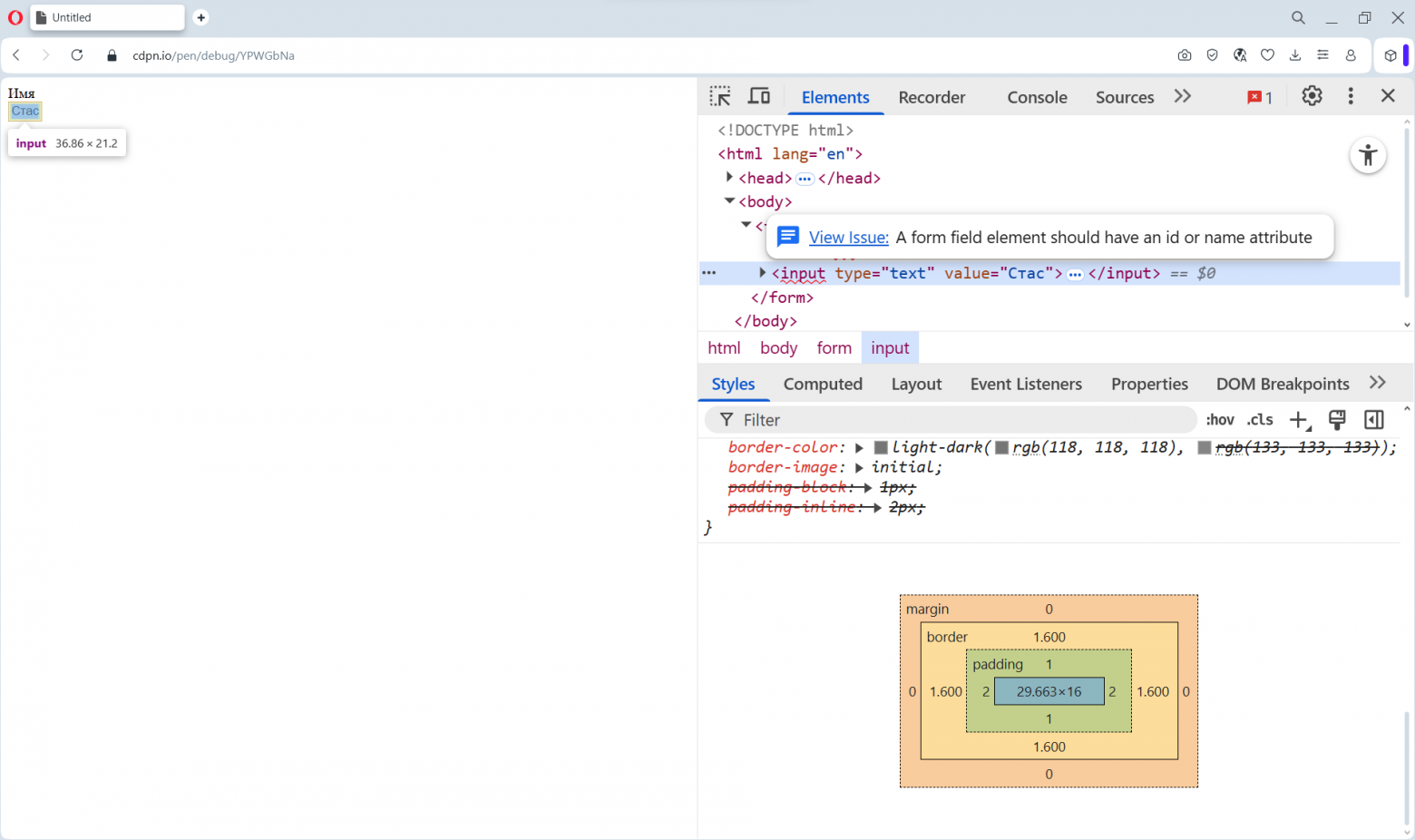The width and height of the screenshot is (1415, 840).
Task: Switch to the Console tab
Action: coord(1037,97)
